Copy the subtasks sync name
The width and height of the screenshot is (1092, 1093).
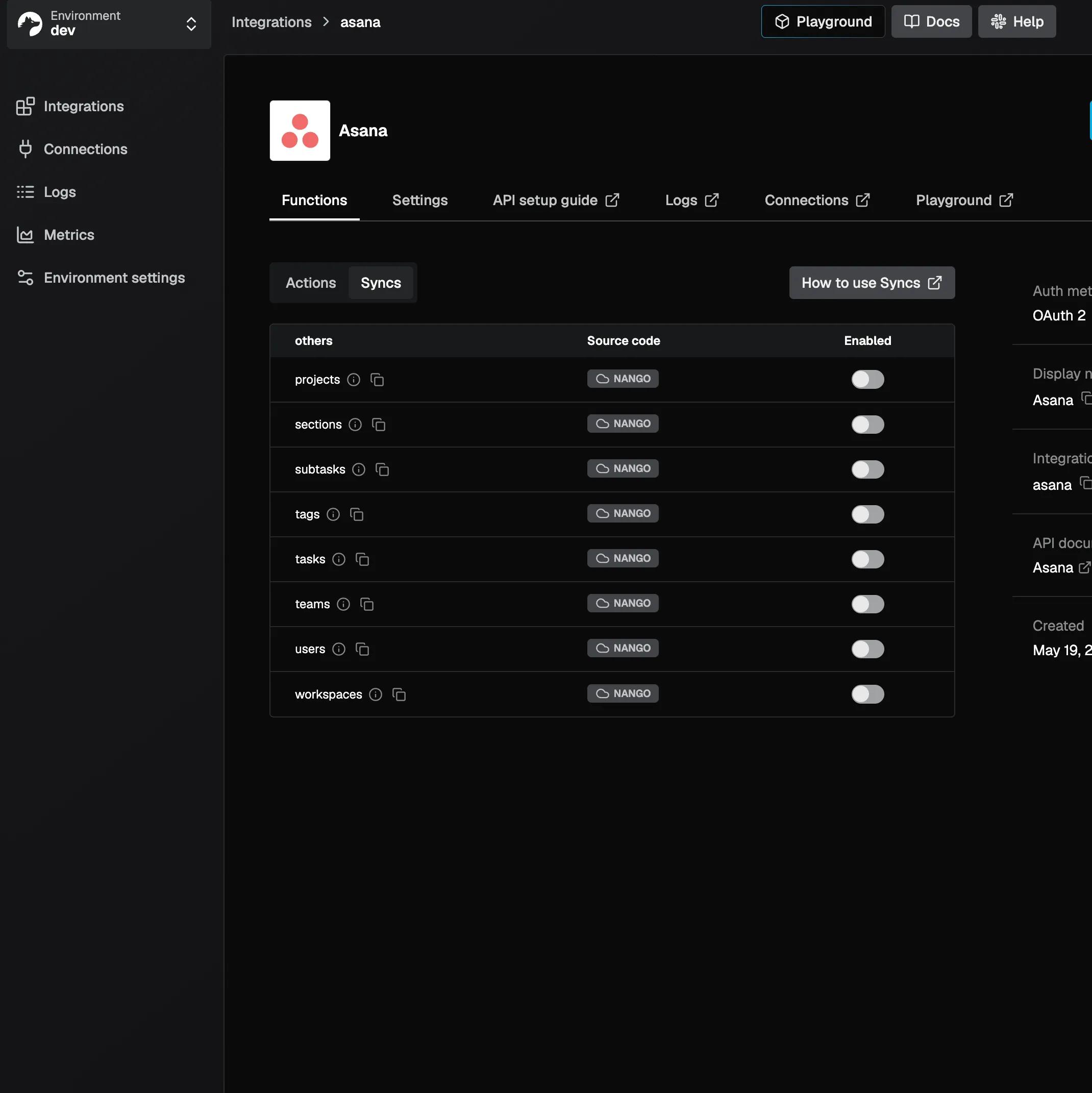(x=382, y=469)
